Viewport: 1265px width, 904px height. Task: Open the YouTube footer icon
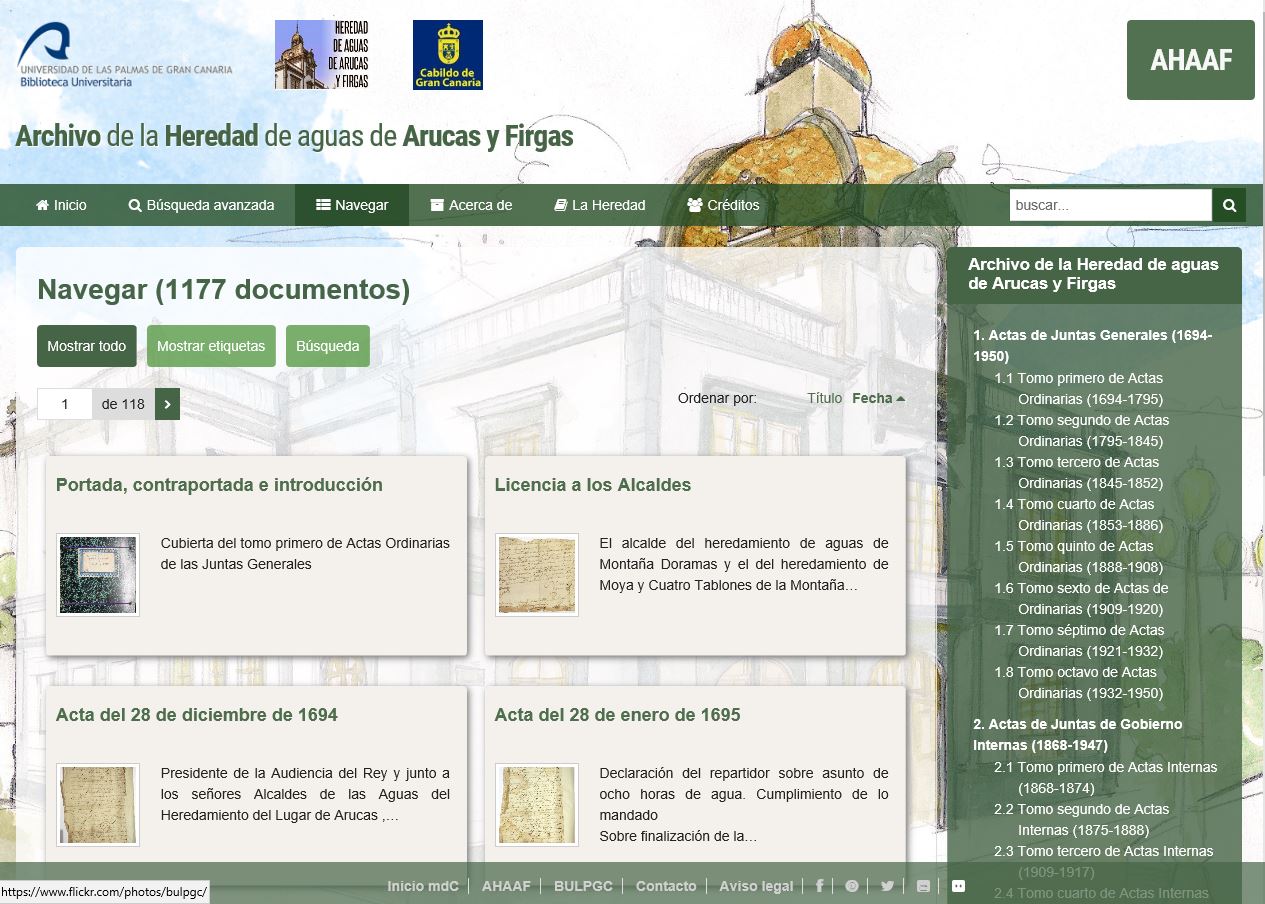coord(923,886)
